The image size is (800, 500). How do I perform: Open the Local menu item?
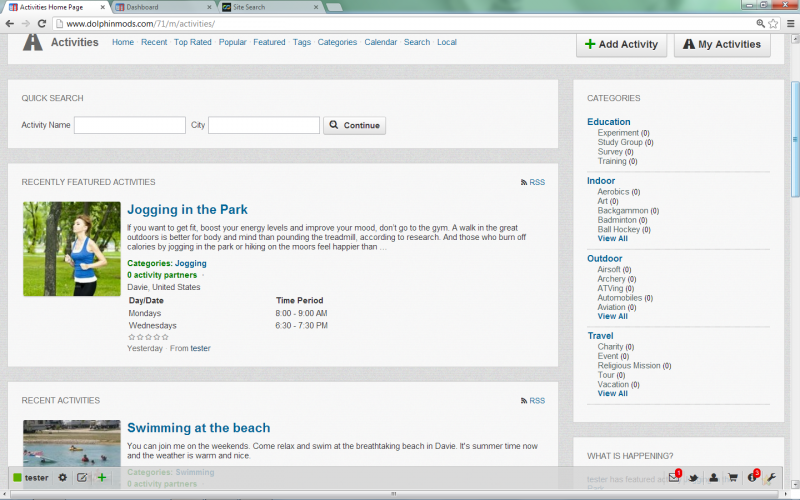click(447, 42)
